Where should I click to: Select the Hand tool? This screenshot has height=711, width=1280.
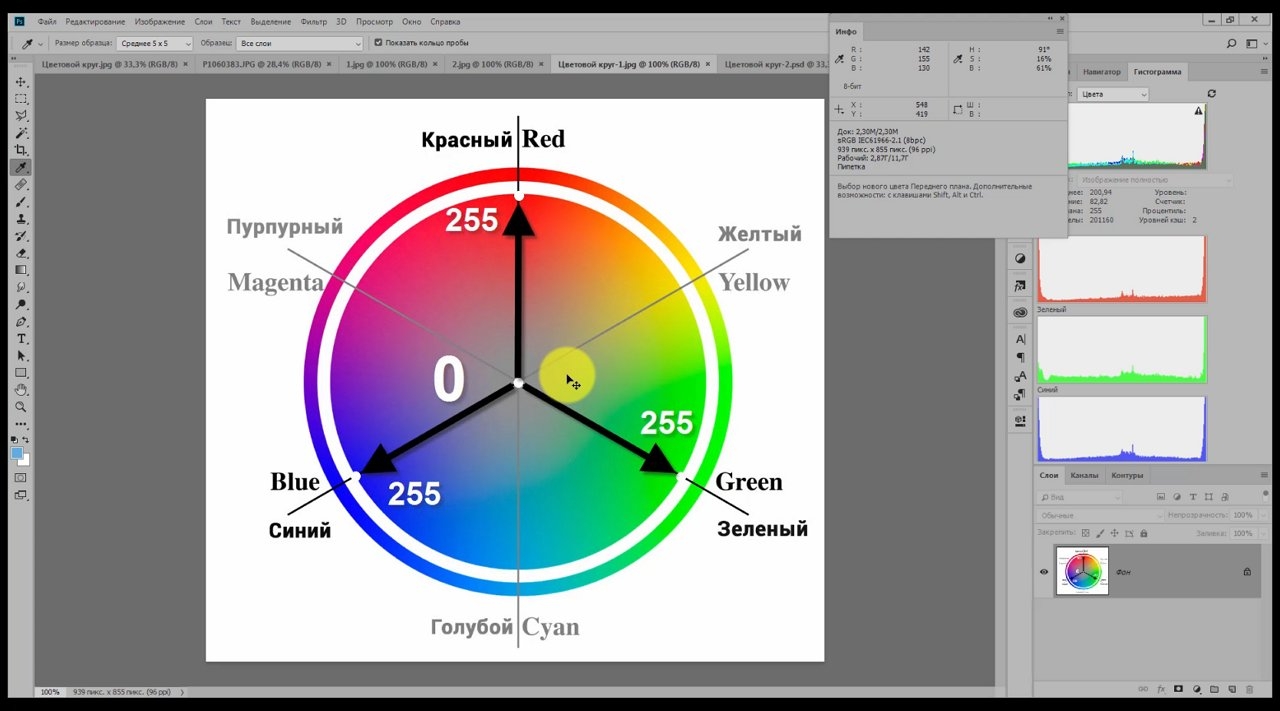(21, 390)
